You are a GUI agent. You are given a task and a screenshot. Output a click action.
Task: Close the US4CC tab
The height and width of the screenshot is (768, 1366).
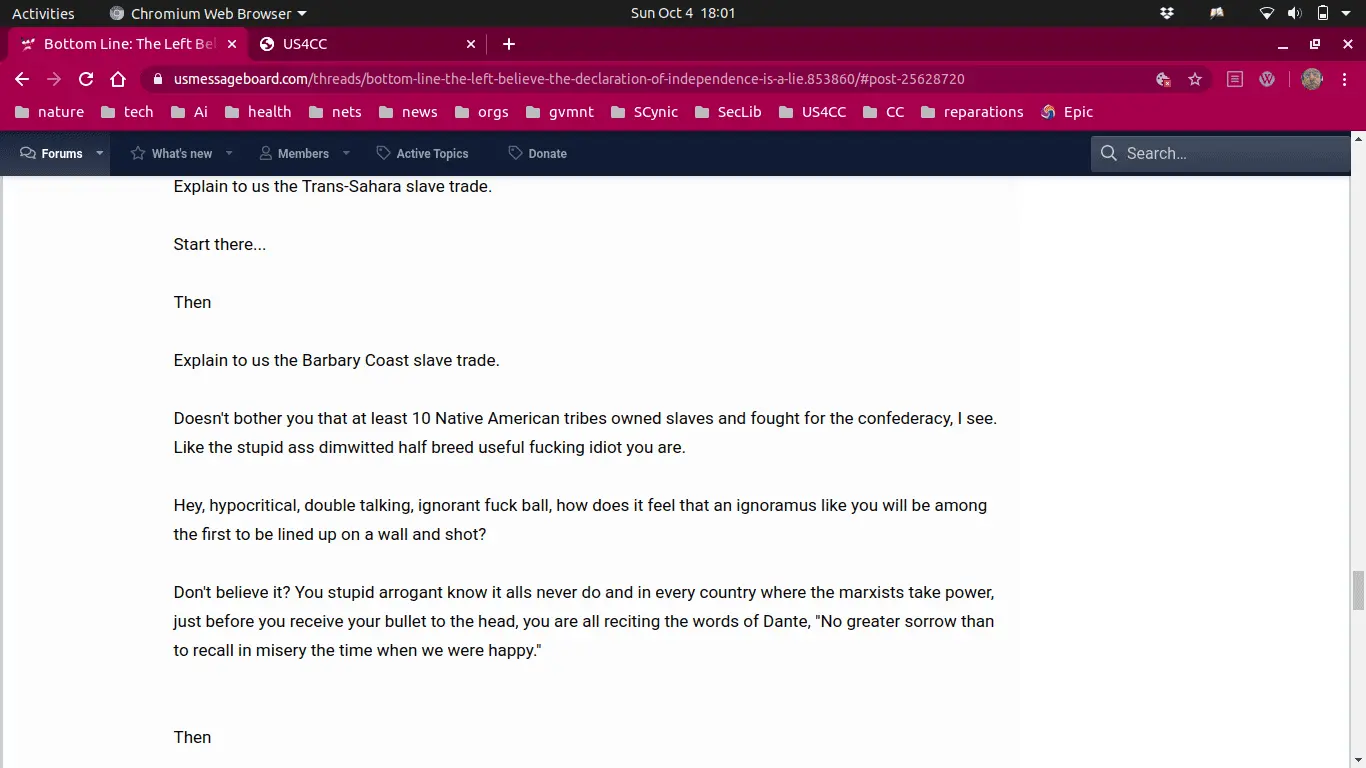coord(472,44)
